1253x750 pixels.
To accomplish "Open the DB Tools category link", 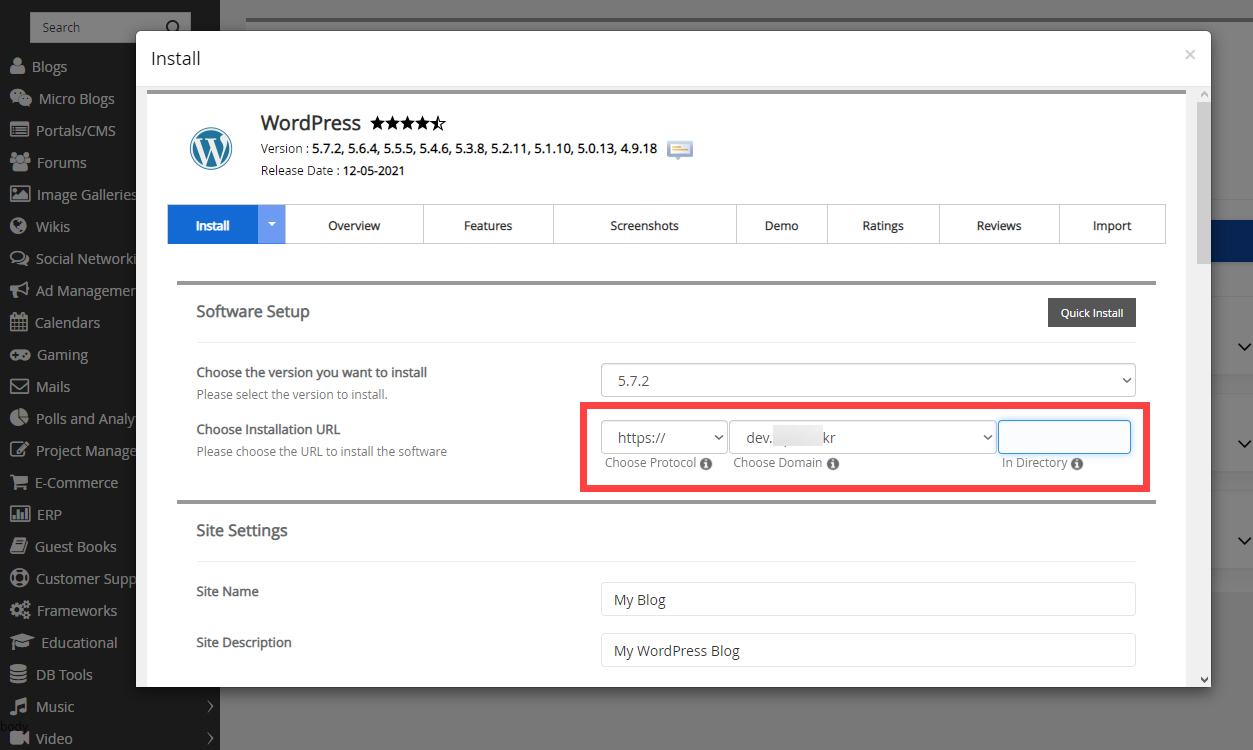I will coord(64,674).
